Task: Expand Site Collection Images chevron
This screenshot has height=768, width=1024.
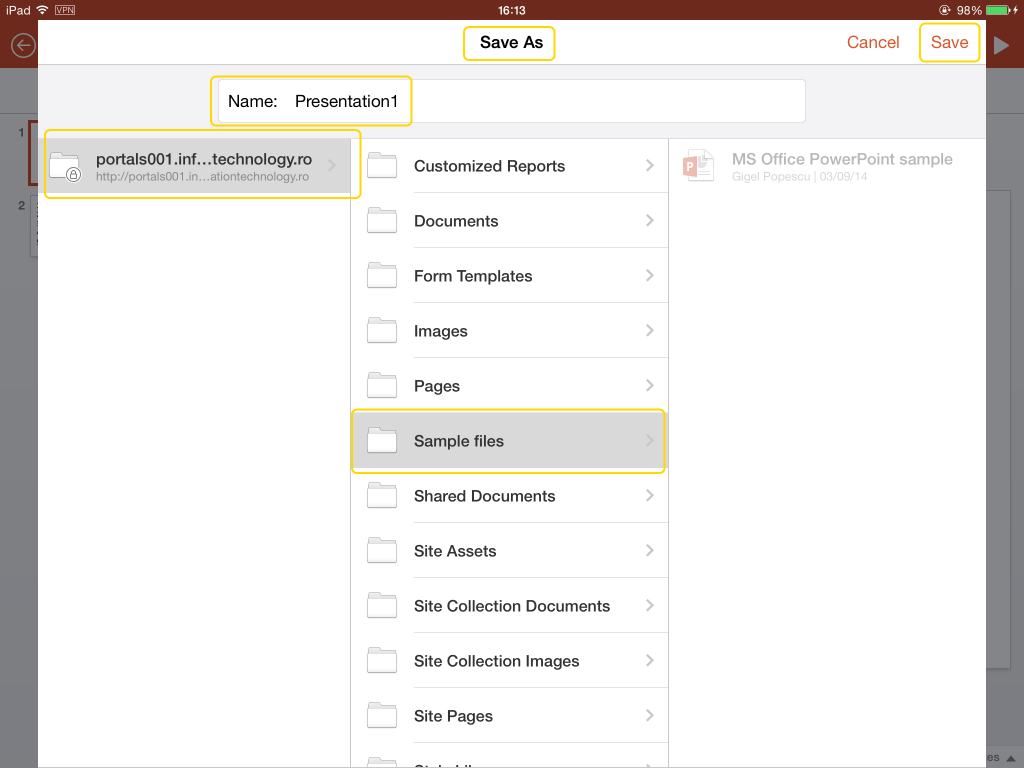Action: coord(650,661)
